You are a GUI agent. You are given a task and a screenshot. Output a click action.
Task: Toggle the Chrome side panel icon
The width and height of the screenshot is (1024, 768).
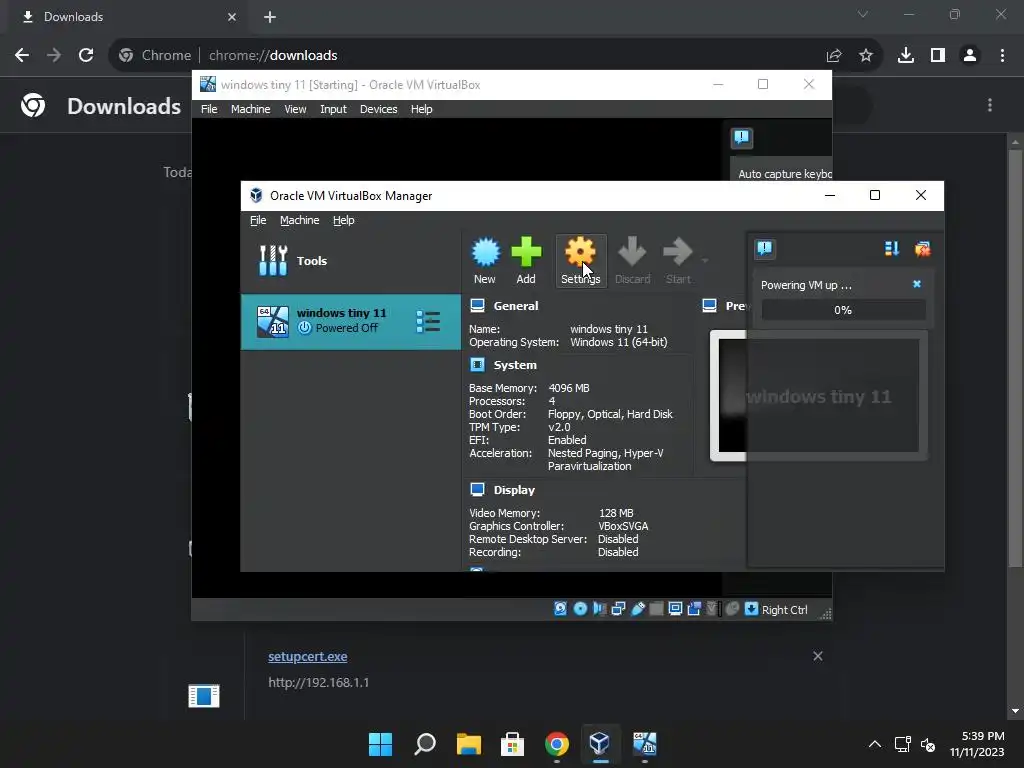point(938,56)
